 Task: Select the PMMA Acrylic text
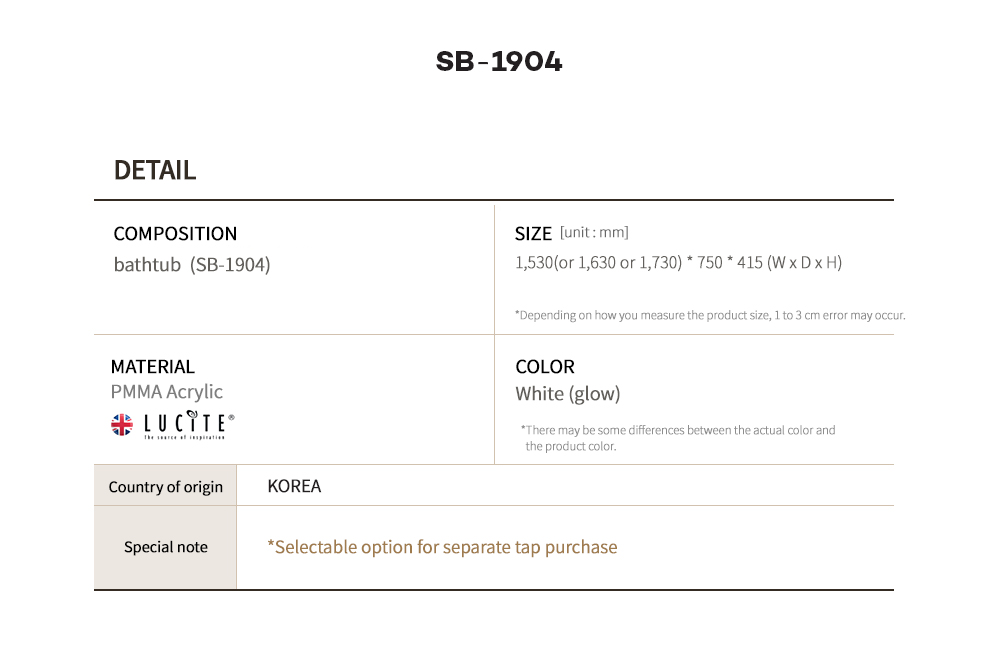point(167,392)
